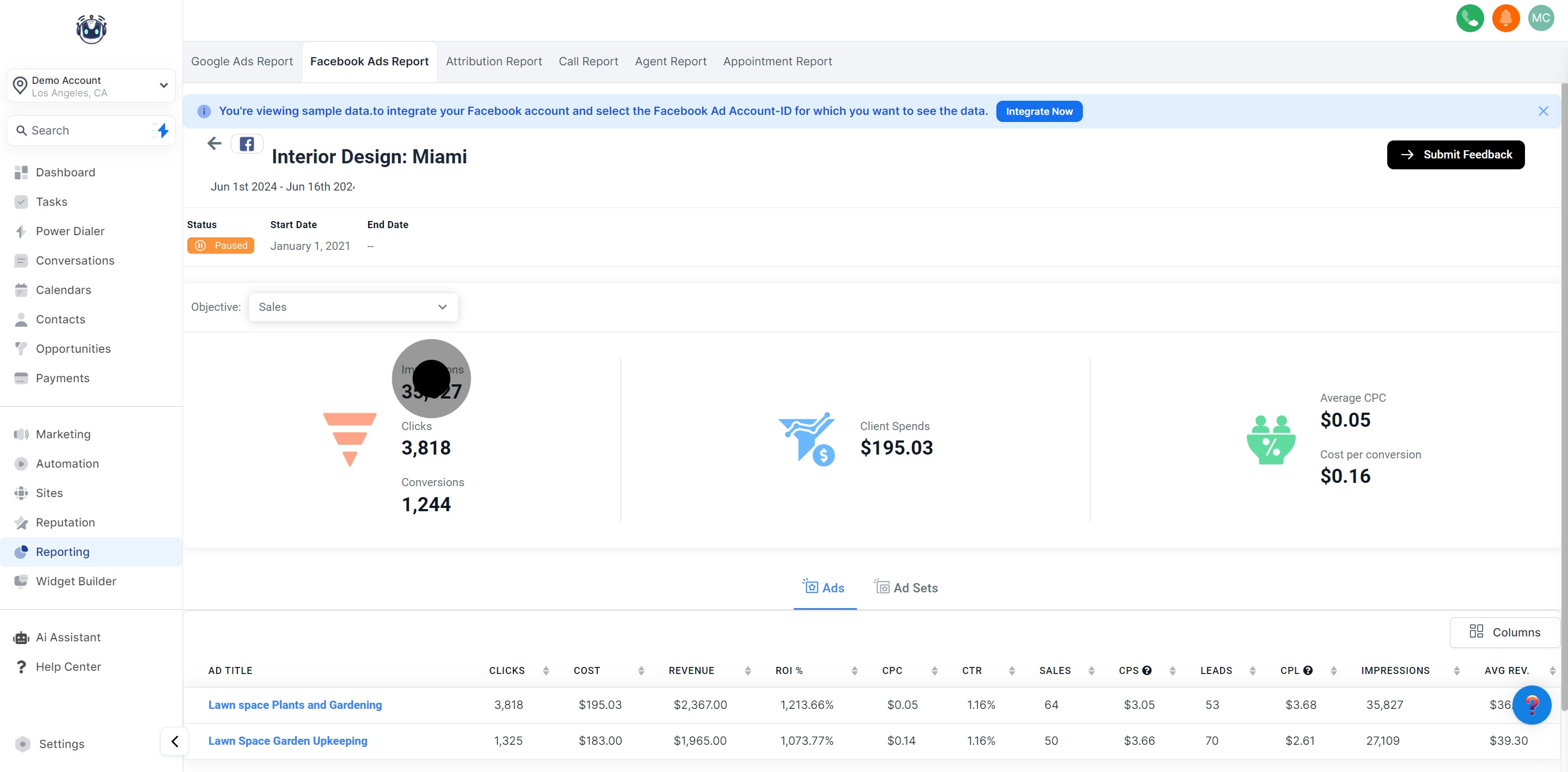Switch to the Google Ads Report tab
This screenshot has height=772, width=1568.
point(242,62)
